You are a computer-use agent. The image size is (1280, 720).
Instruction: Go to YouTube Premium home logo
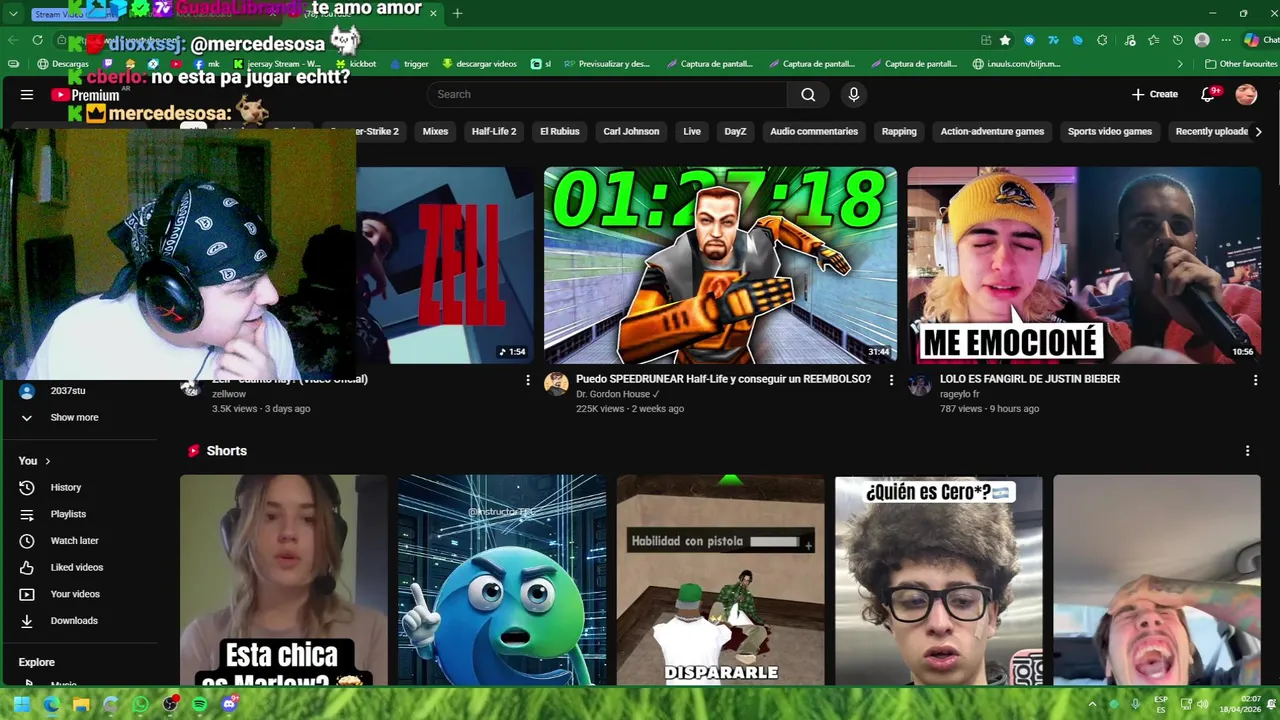click(x=86, y=95)
